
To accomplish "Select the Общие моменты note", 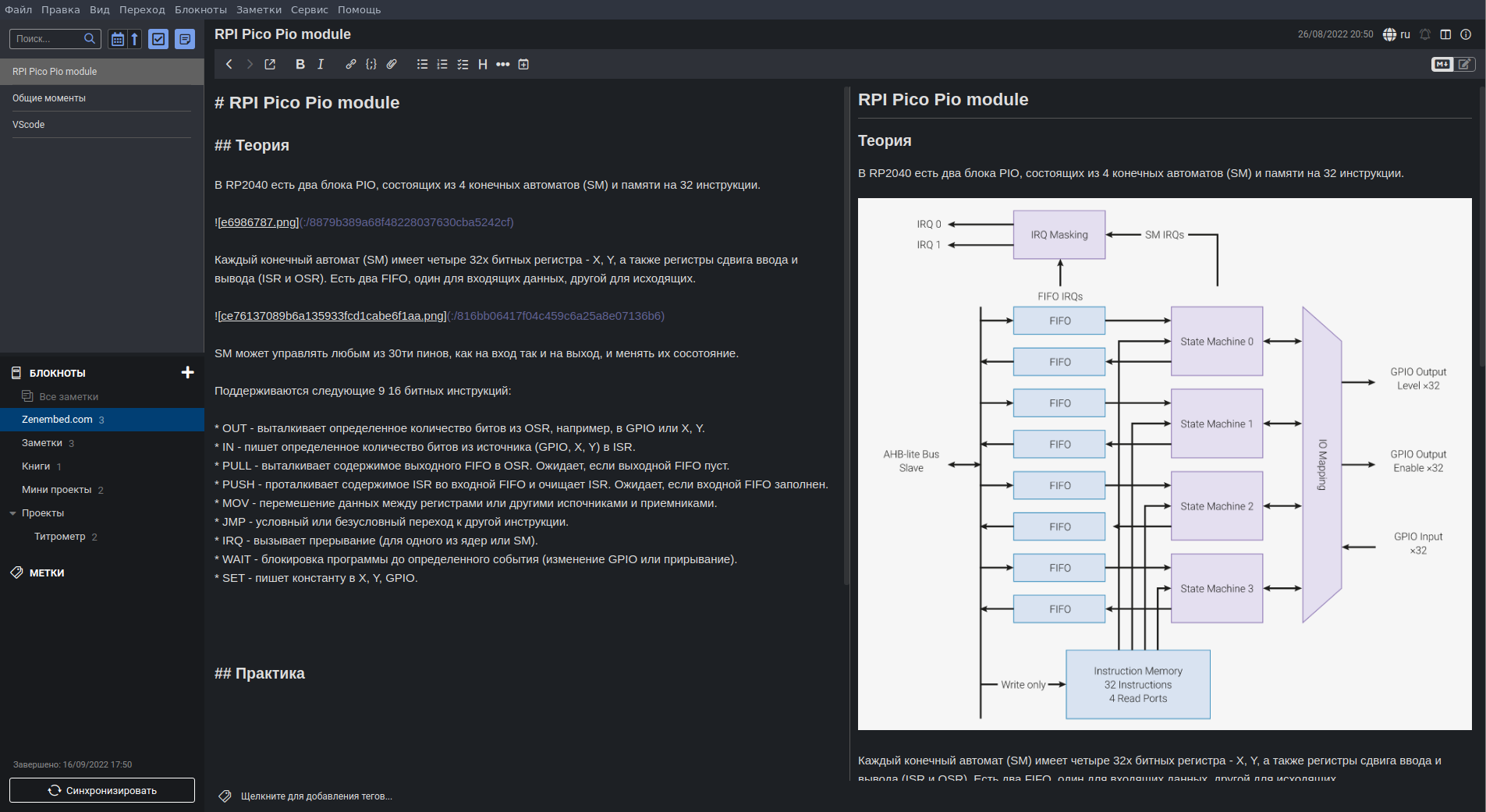I will coord(102,98).
